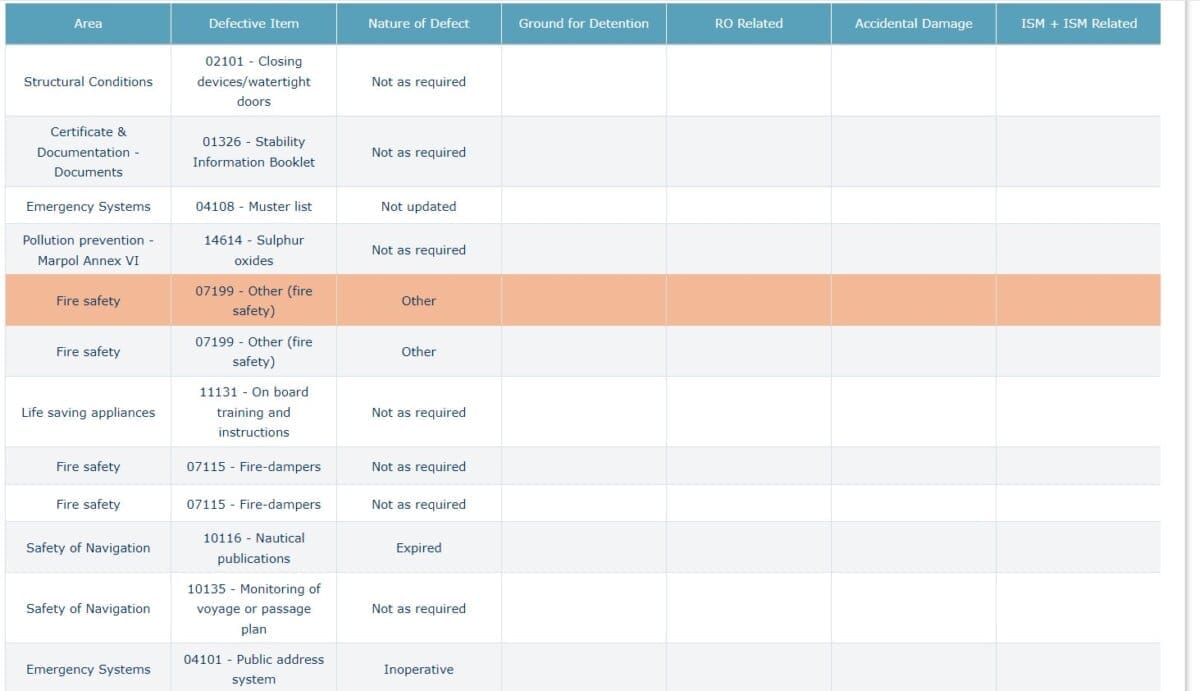This screenshot has width=1200, height=691.
Task: Select 10116 - Nautical publications item
Action: [253, 548]
